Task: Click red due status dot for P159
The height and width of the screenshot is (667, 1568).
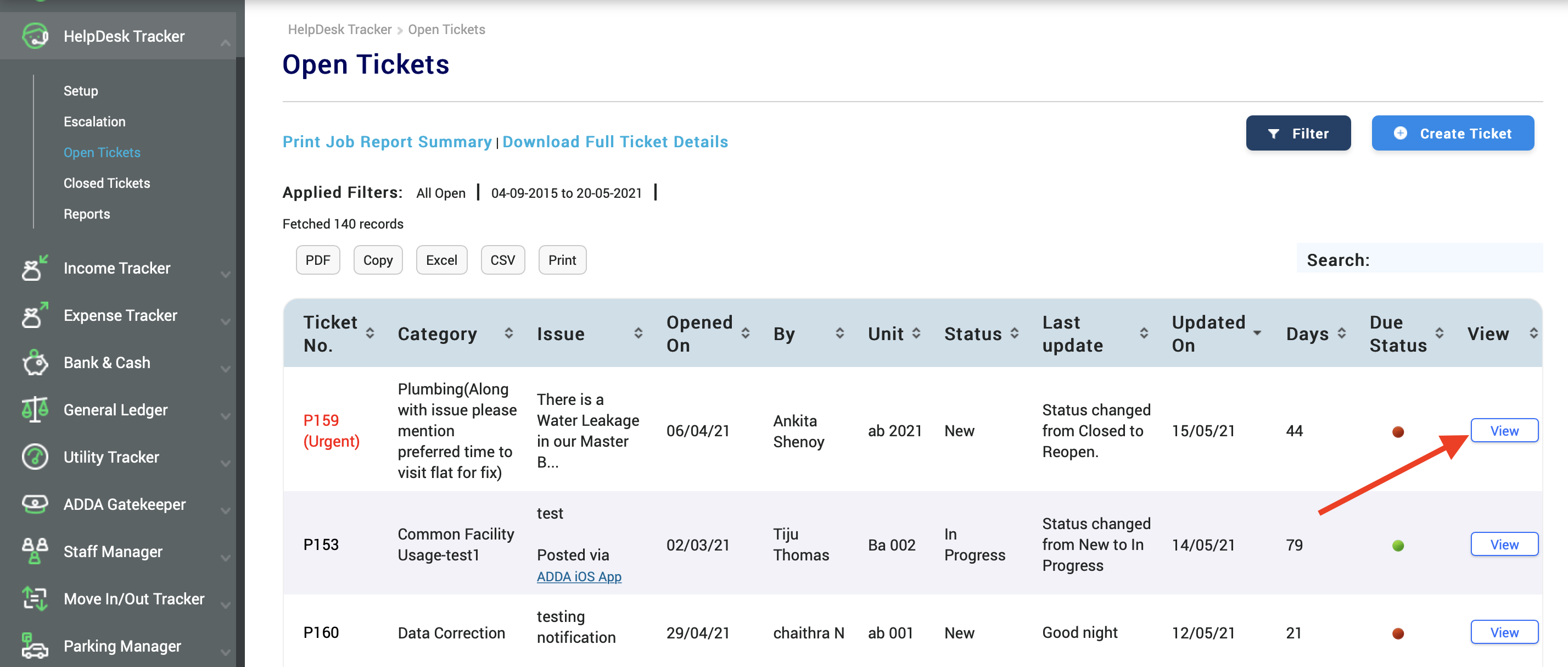Action: 1398,431
